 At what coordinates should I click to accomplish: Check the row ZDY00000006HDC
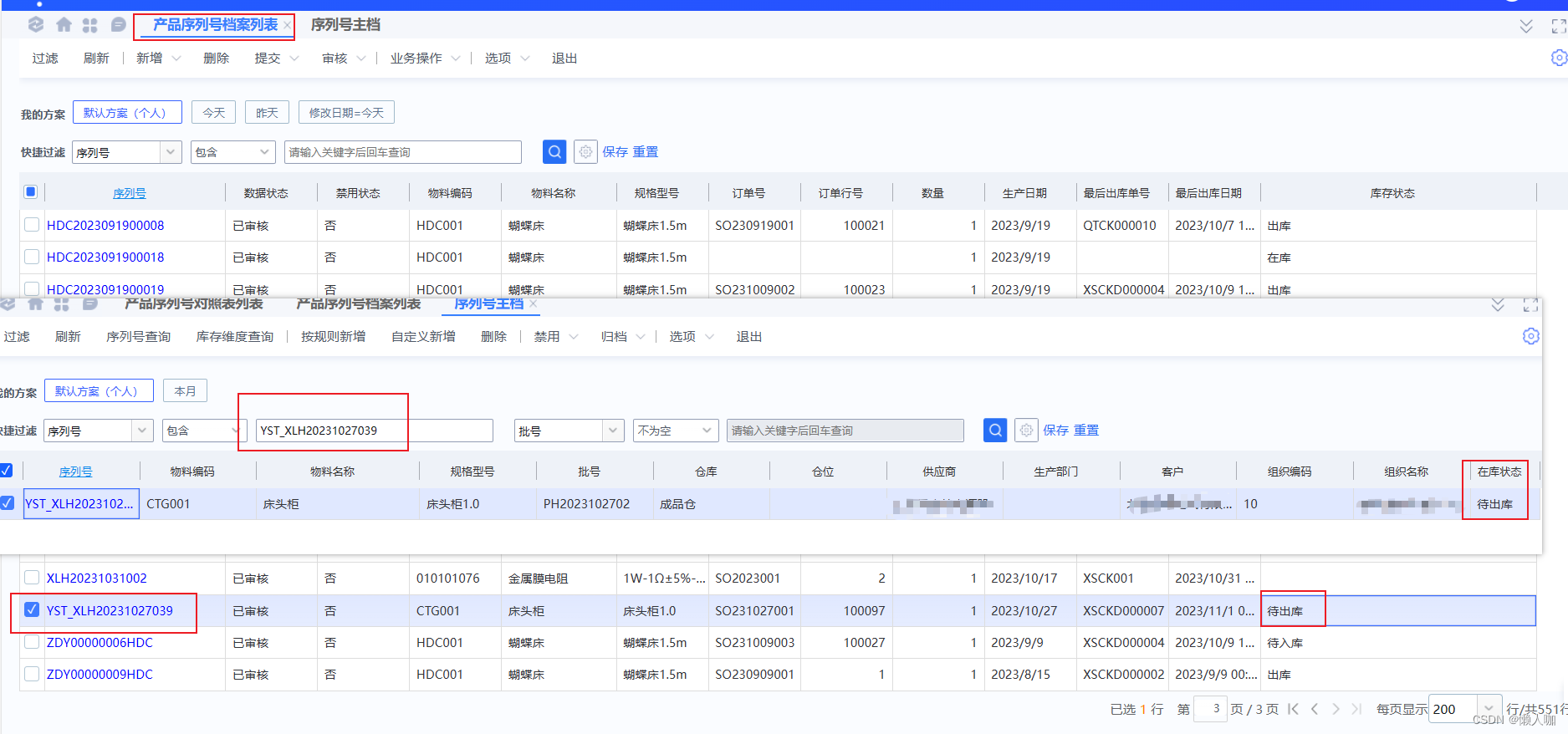(32, 642)
